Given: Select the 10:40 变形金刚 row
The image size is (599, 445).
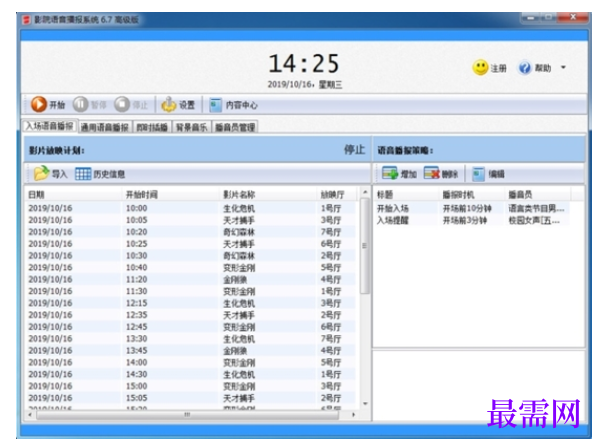Looking at the screenshot, I should 191,267.
